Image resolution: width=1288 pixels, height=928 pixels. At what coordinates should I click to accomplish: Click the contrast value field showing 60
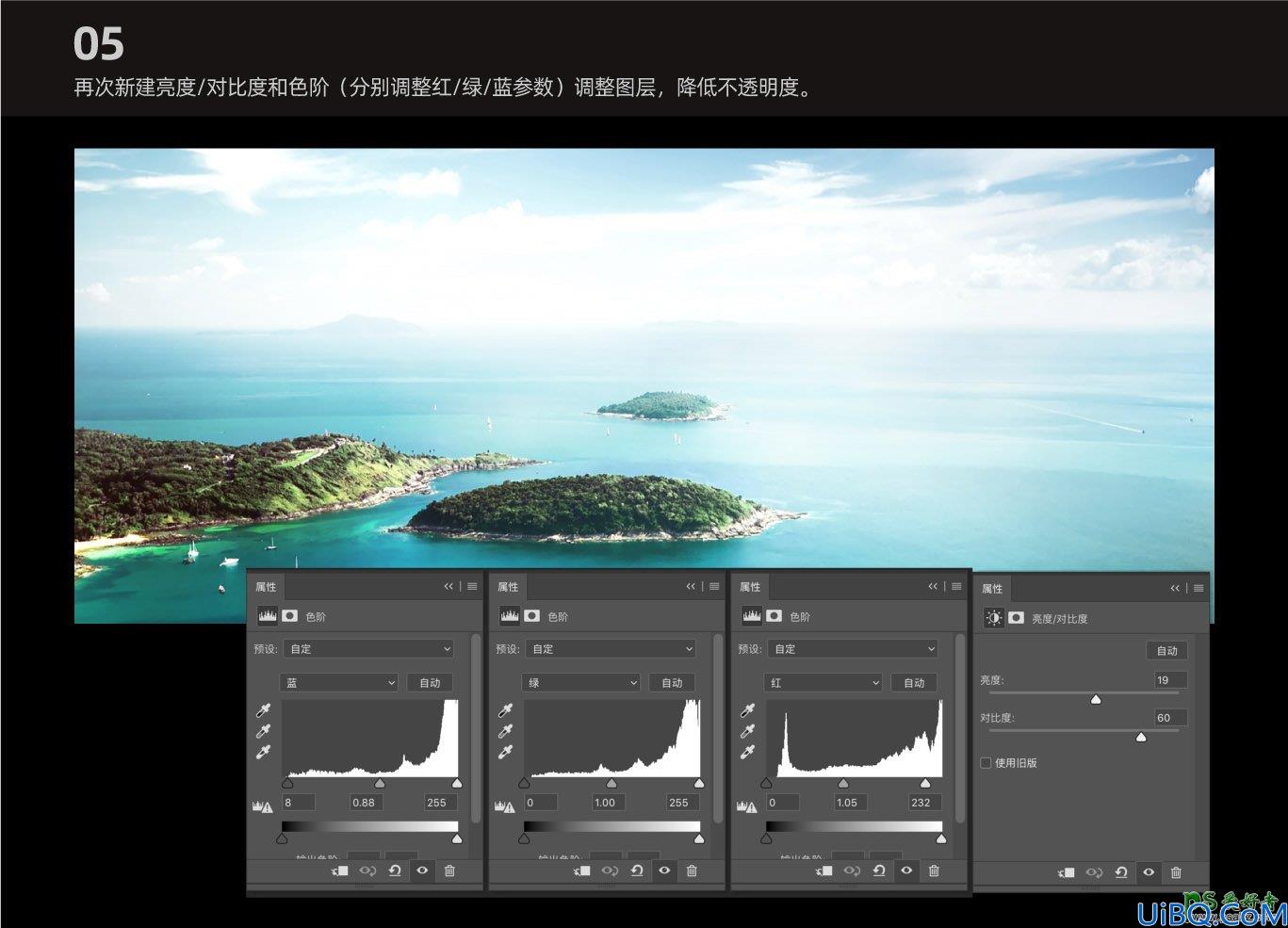[1170, 718]
